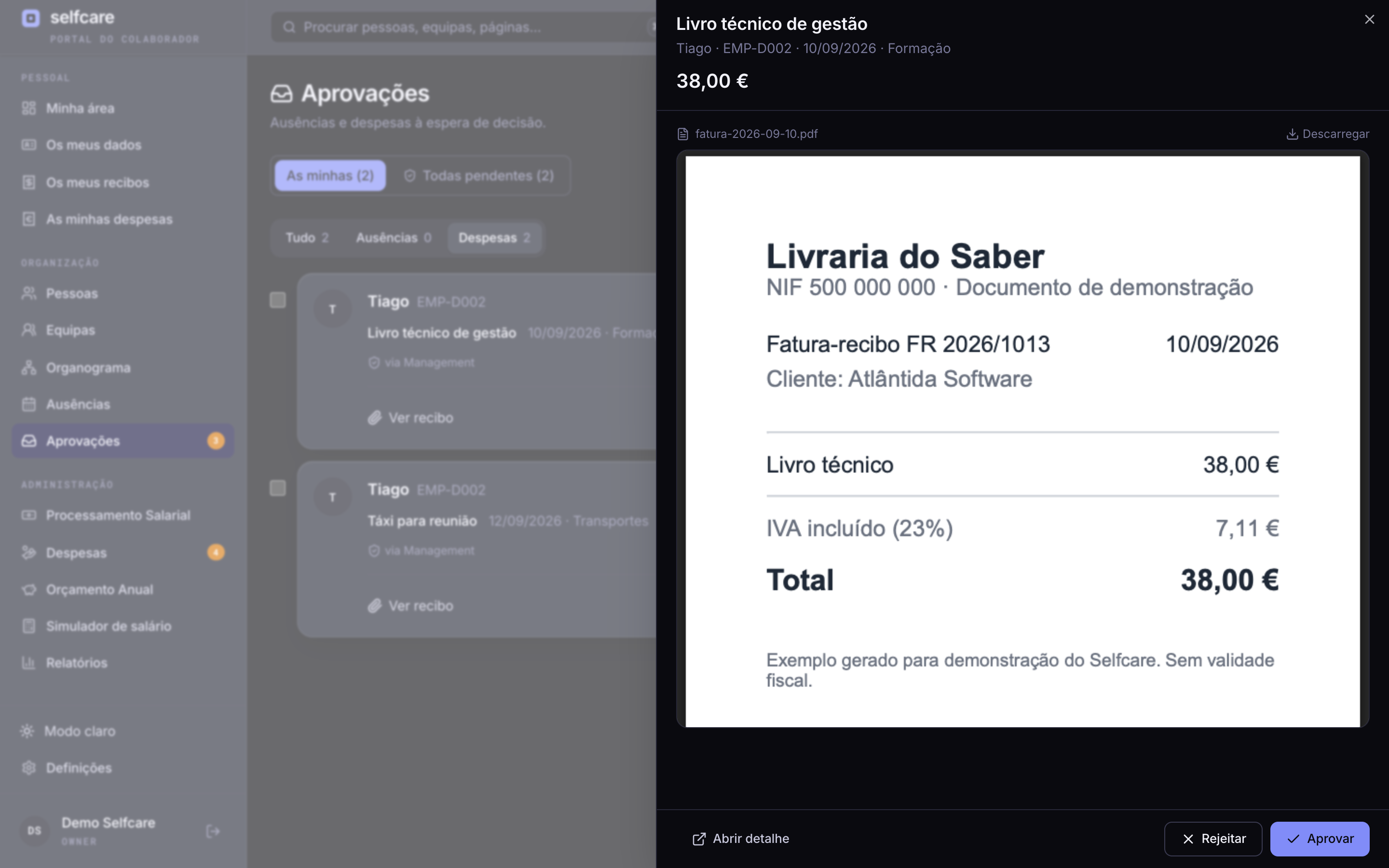Filter by Ausências 0 tab
This screenshot has height=868, width=1389.
coord(393,238)
